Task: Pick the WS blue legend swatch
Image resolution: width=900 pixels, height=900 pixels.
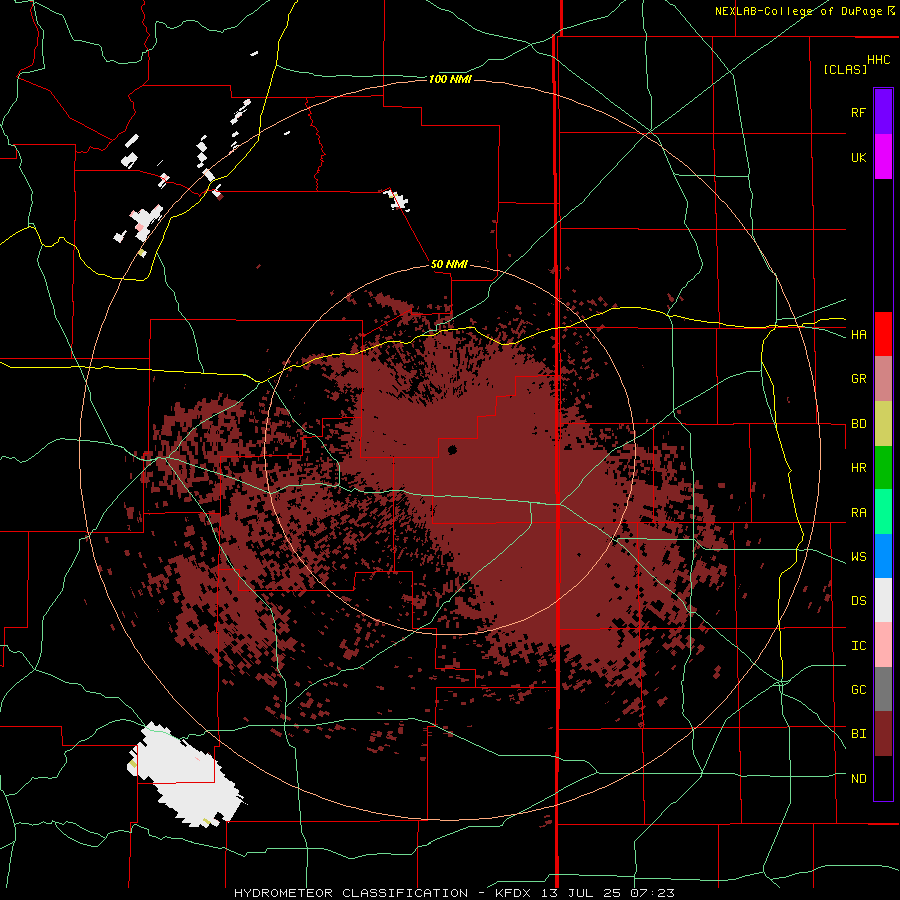Action: click(883, 556)
